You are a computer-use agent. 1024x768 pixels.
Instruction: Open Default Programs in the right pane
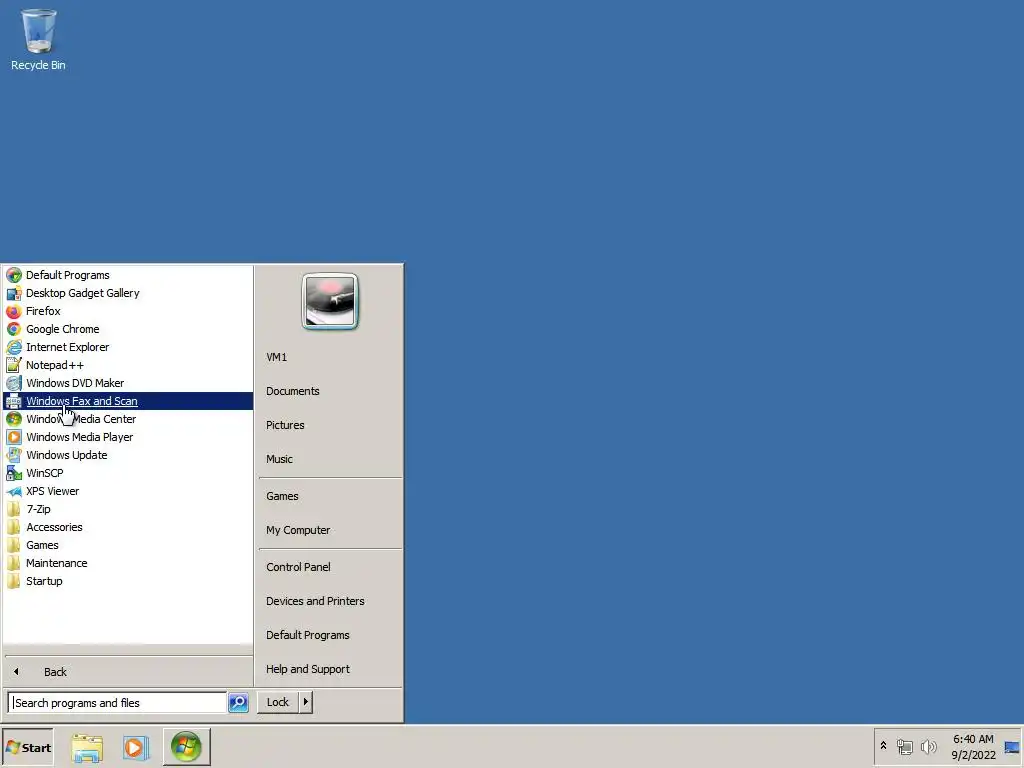(x=308, y=635)
